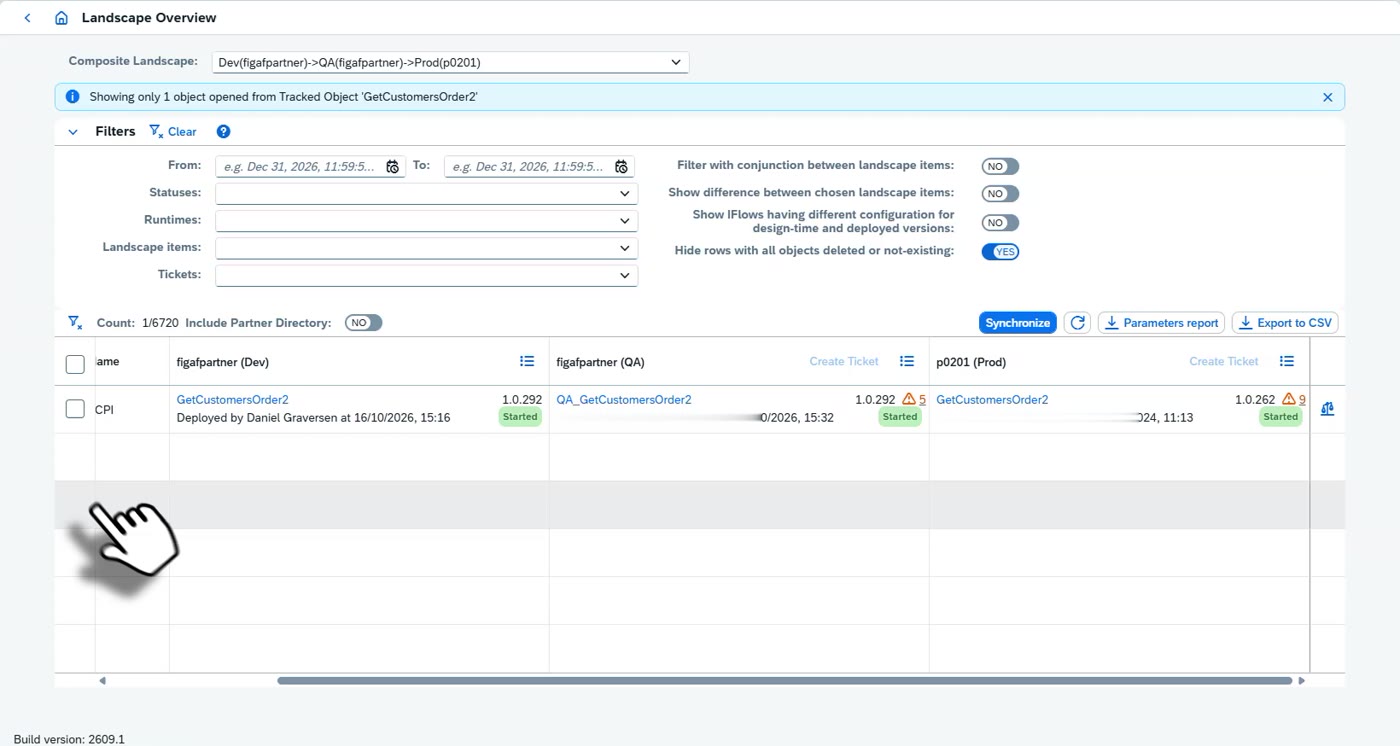Open p0201 (Prod) column list menu
Image resolution: width=1400 pixels, height=746 pixels.
coord(1287,361)
